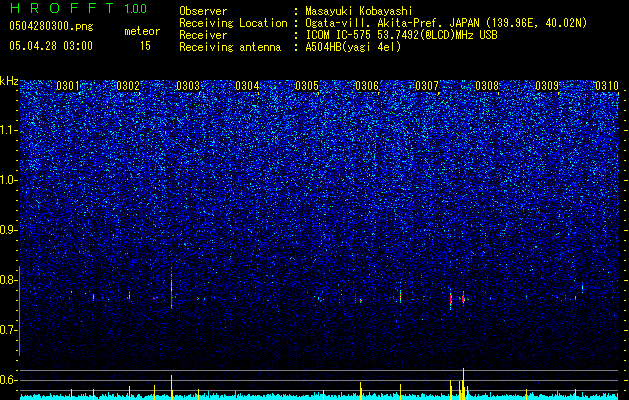Click the 0.6 kHz axis label
This screenshot has height=400, width=629.
pos(8,380)
